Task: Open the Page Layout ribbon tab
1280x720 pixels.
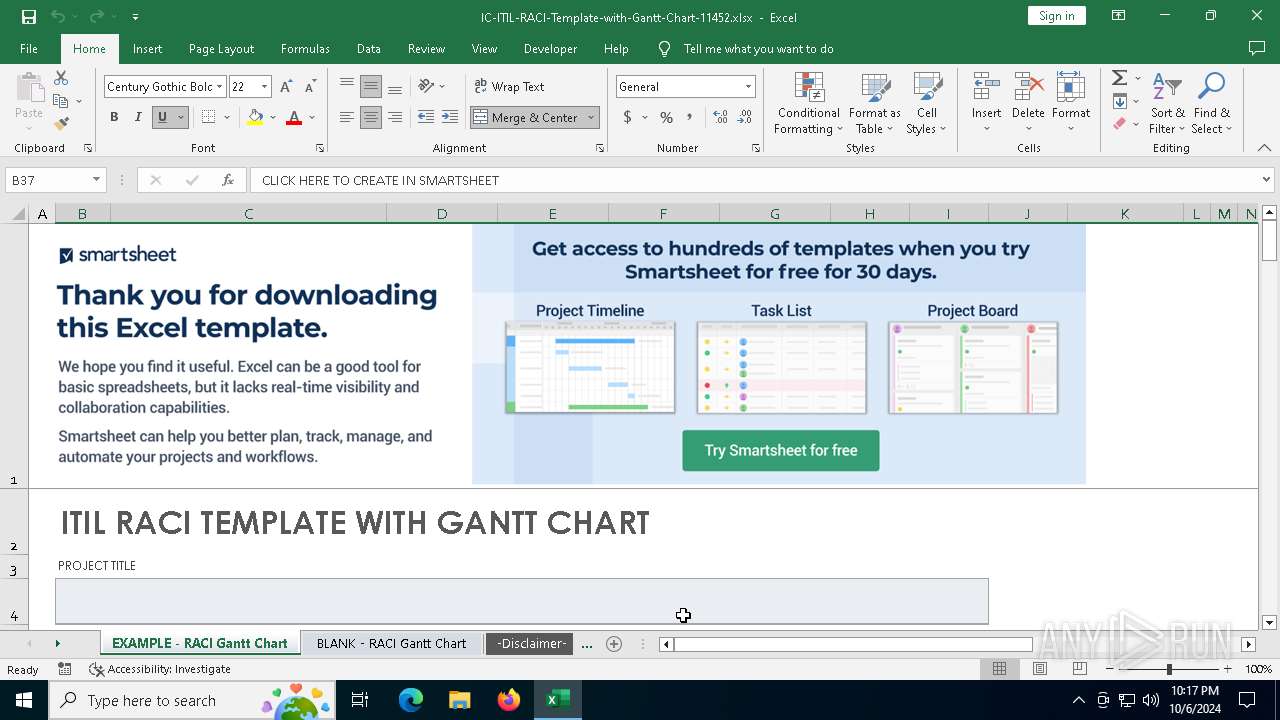Action: tap(221, 49)
